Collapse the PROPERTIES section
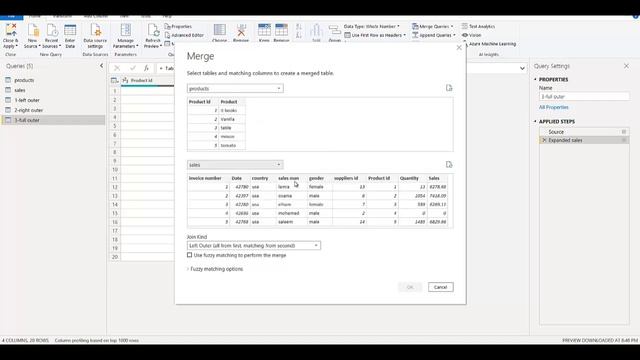Viewport: 640px width, 360px height. (x=536, y=79)
